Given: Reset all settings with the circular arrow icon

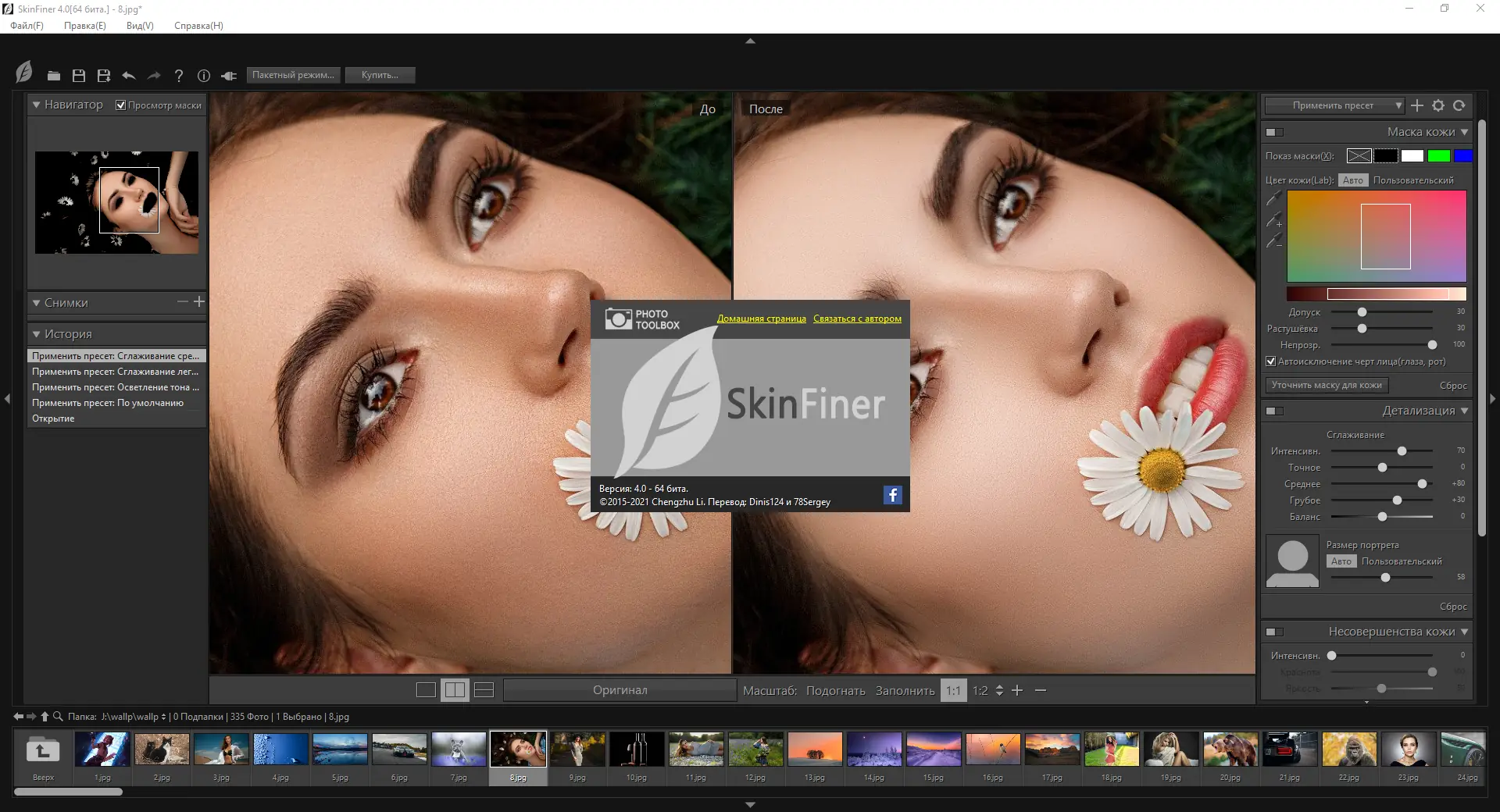Looking at the screenshot, I should tap(1459, 105).
